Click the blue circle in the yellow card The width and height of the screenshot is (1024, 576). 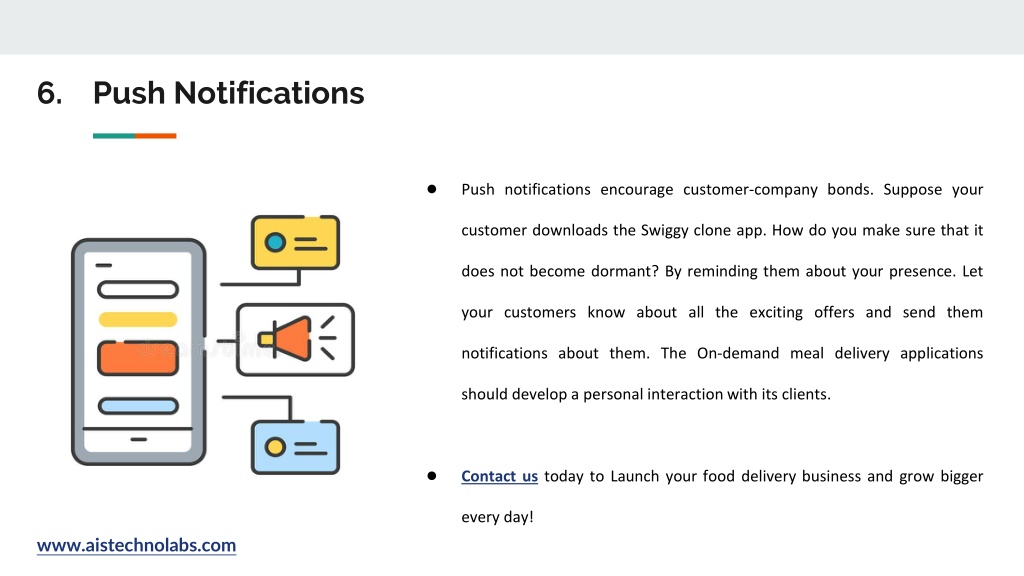pos(275,242)
